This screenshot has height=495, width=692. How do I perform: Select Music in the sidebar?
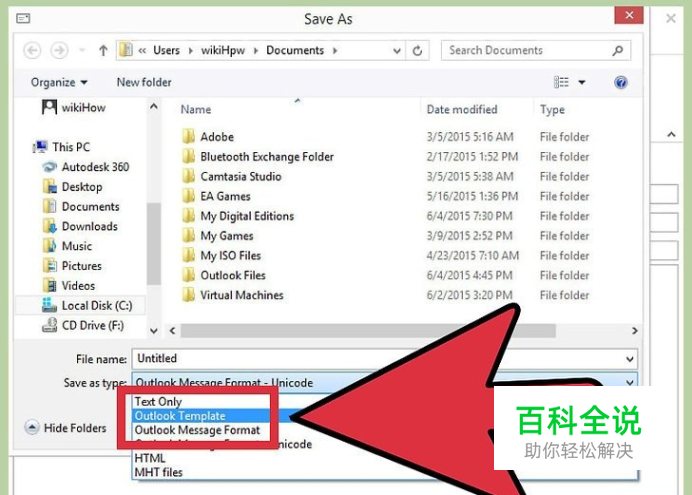pos(68,246)
